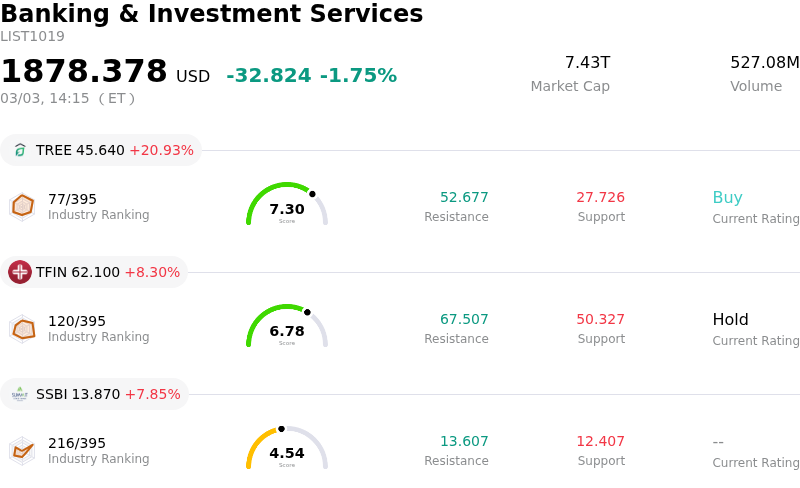Image resolution: width=800 pixels, height=488 pixels.
Task: Open the TREE 45.640 stock tag
Action: [101, 150]
